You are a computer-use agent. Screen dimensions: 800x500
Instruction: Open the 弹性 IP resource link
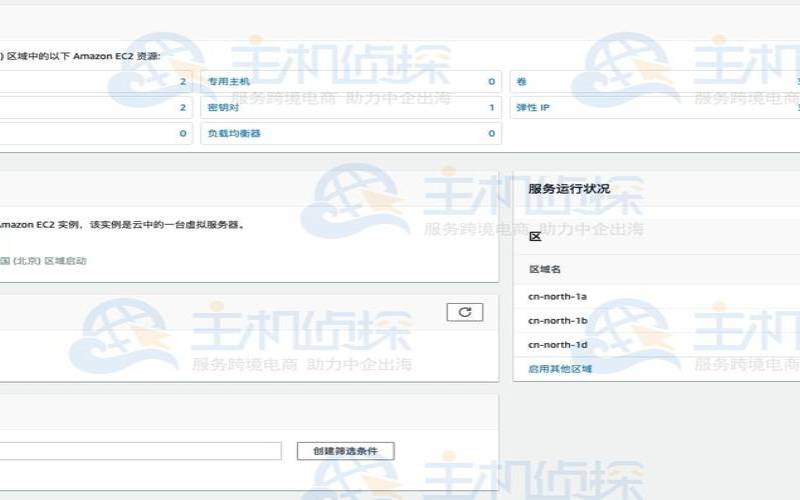coord(533,107)
